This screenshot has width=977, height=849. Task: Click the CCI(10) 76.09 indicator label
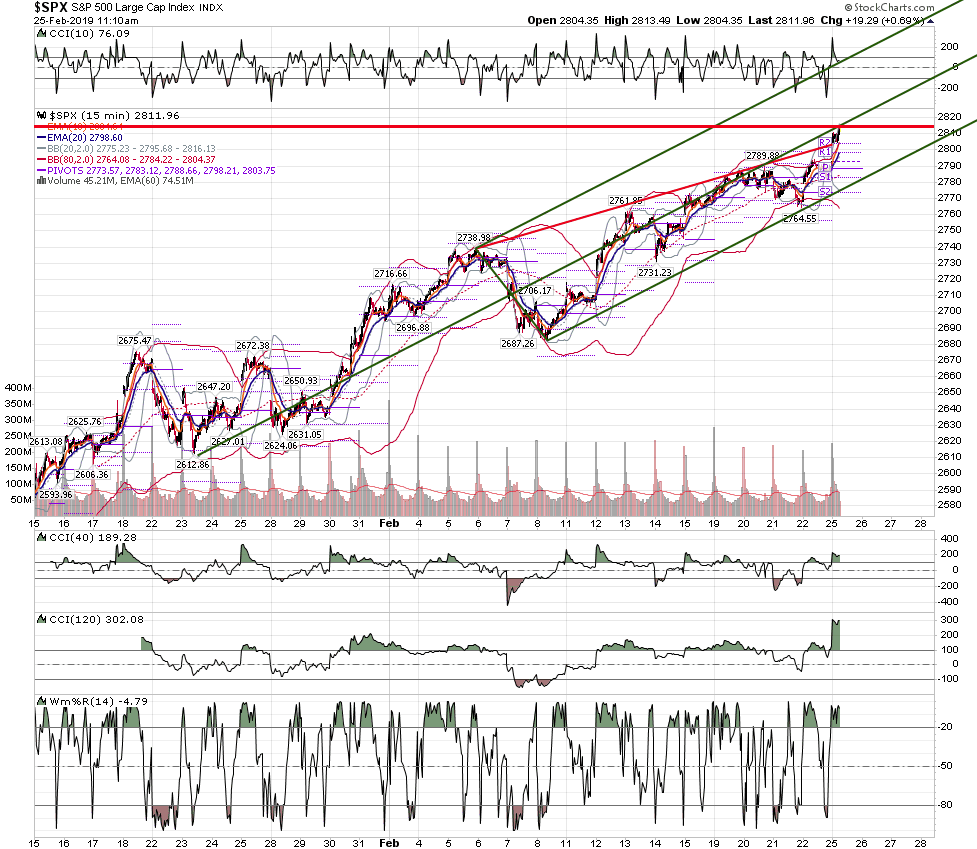coord(89,34)
